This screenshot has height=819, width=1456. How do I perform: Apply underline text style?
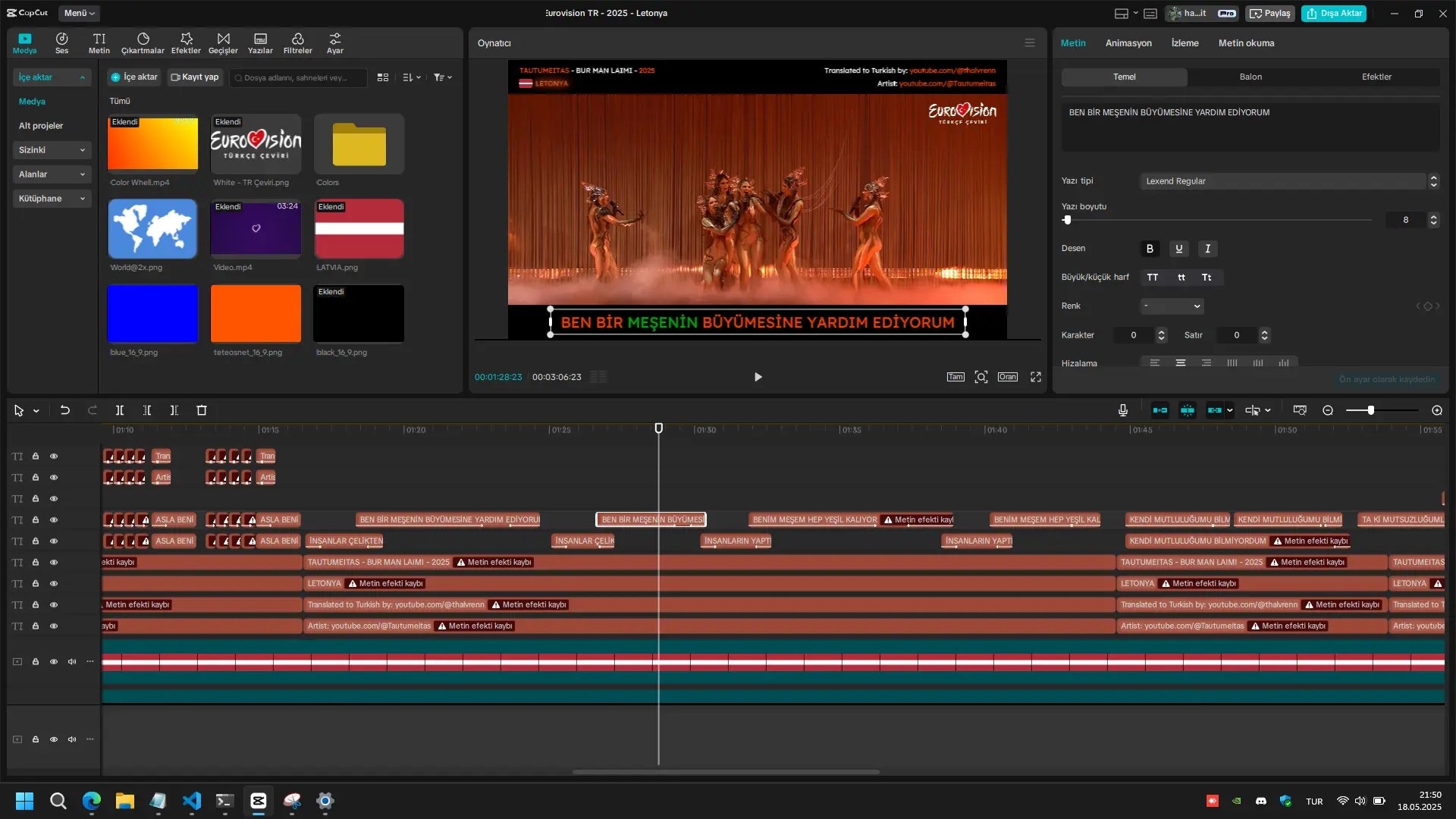coord(1178,249)
